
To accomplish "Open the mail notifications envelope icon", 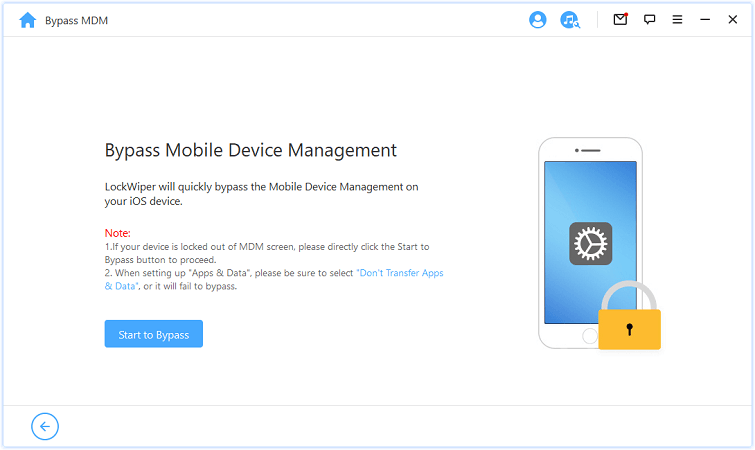I will point(620,19).
